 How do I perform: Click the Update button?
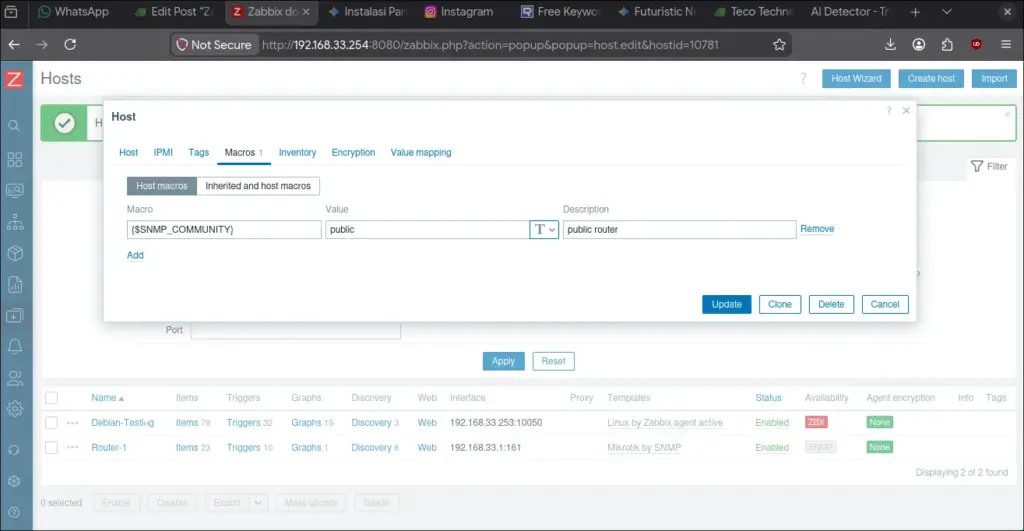726,304
